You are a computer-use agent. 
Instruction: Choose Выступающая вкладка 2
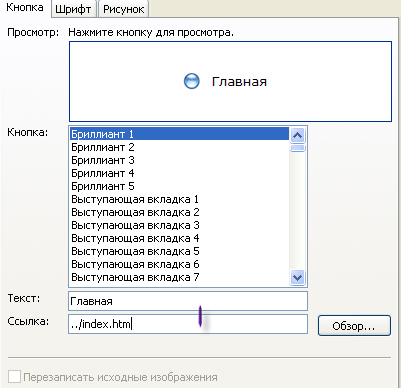(180, 212)
